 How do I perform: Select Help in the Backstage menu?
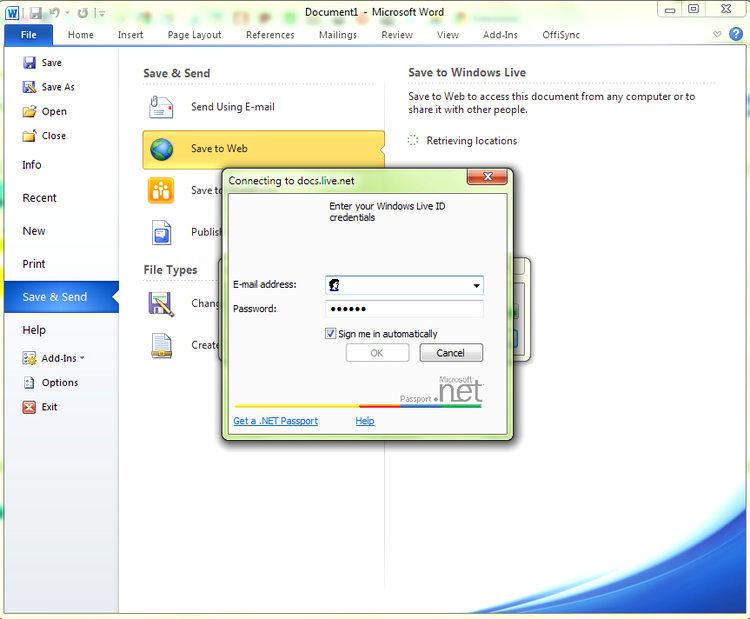[33, 330]
